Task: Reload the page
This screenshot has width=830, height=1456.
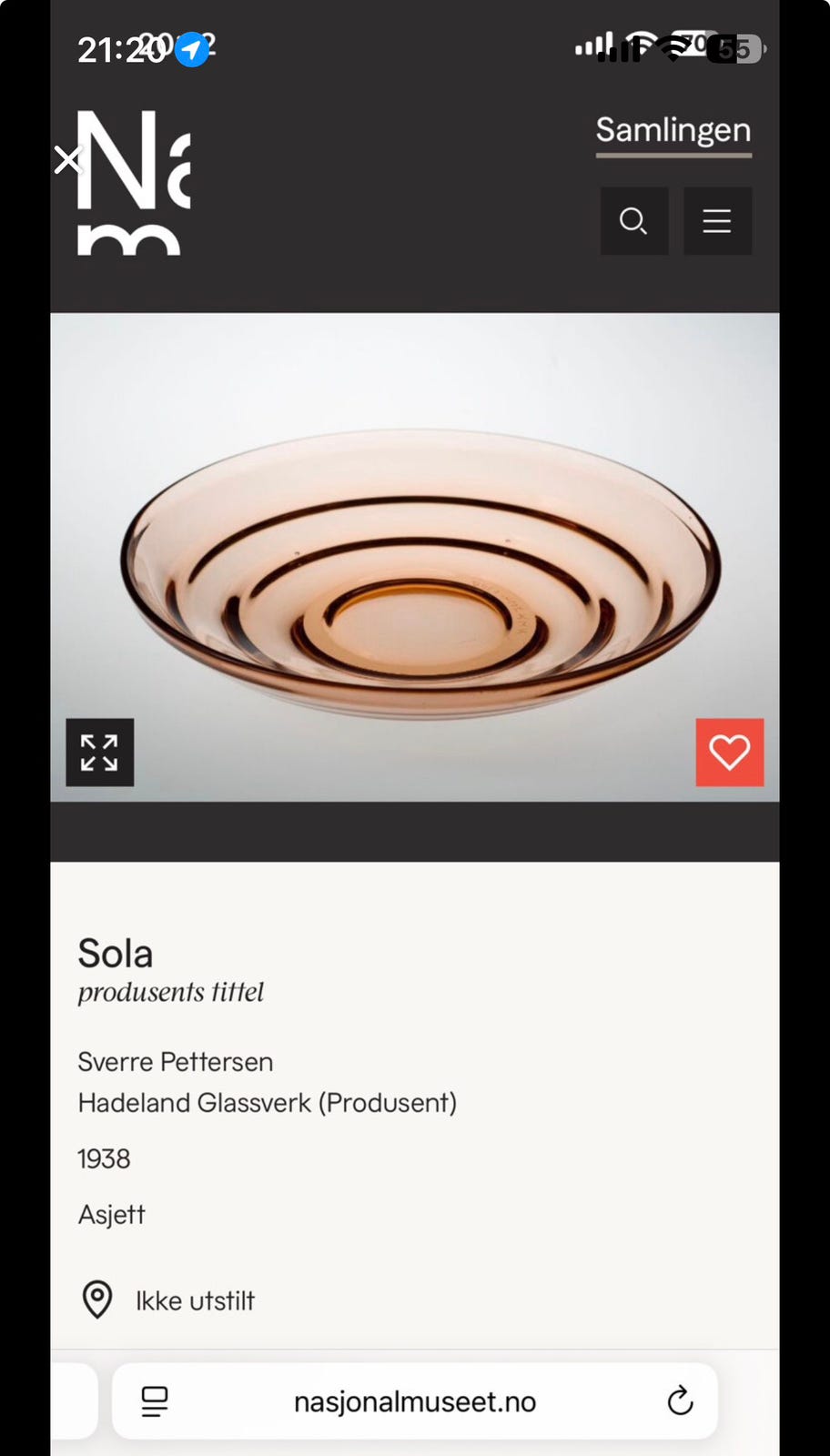Action: (x=680, y=1401)
